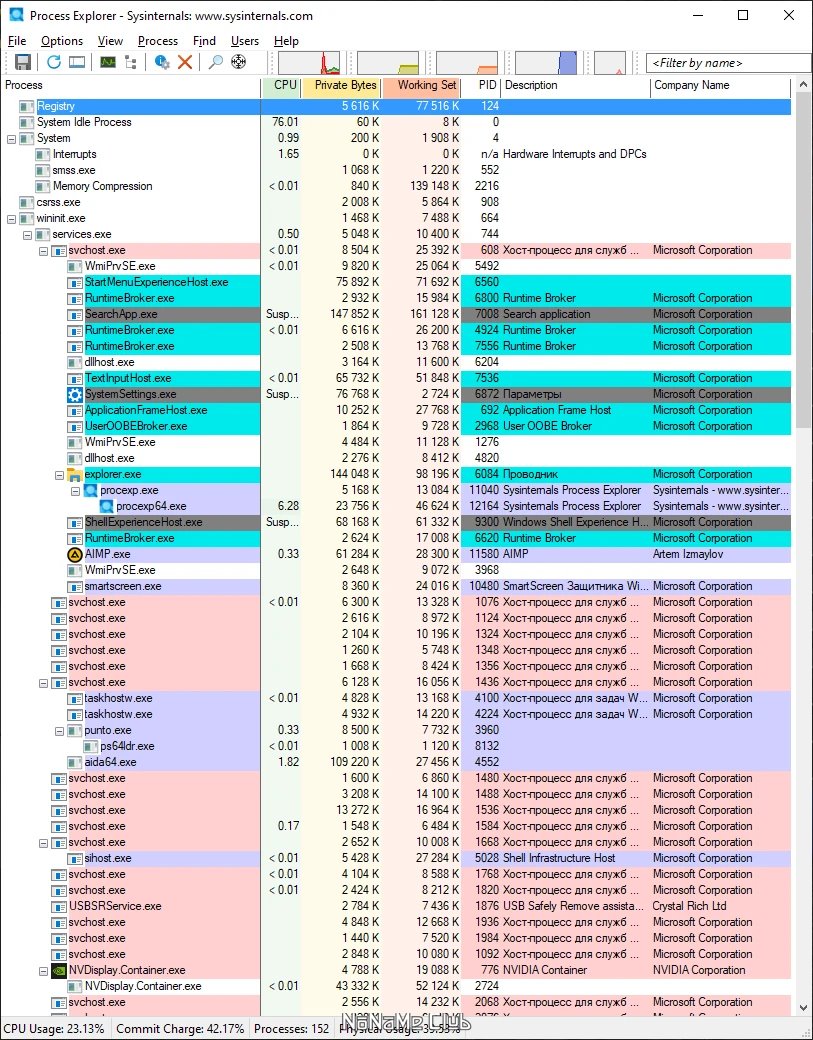Open the File menu
Viewport: 813px width, 1040px height.
[17, 40]
